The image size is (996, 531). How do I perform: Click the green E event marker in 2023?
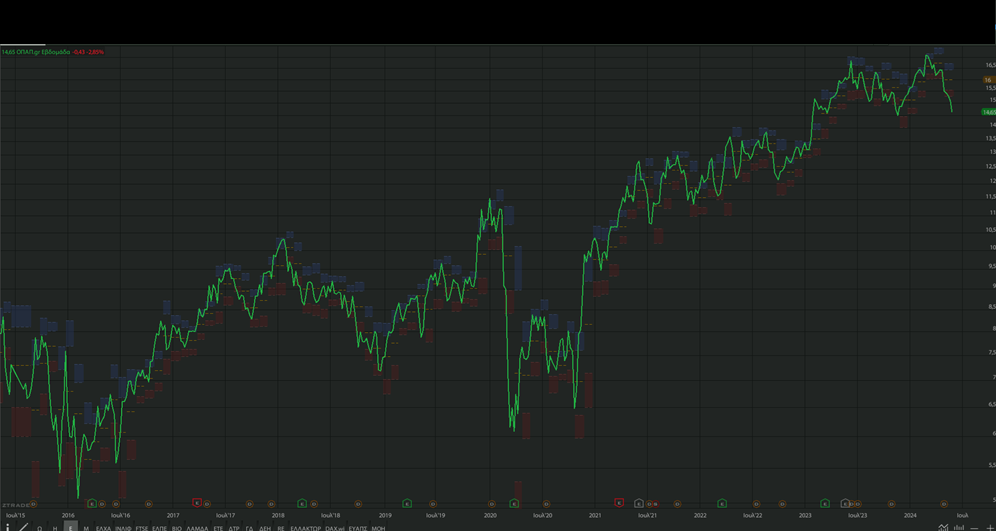[x=824, y=503]
